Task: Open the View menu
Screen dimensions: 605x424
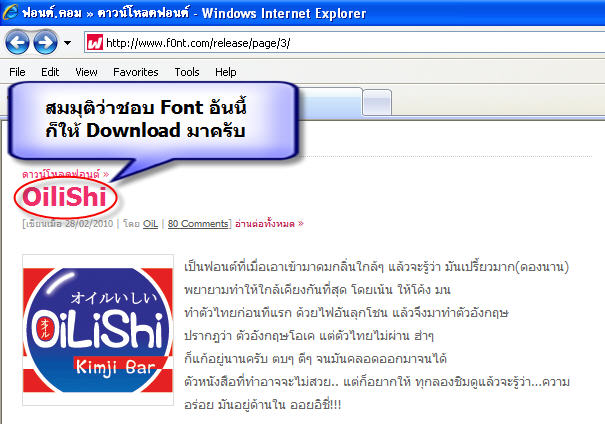Action: 86,72
